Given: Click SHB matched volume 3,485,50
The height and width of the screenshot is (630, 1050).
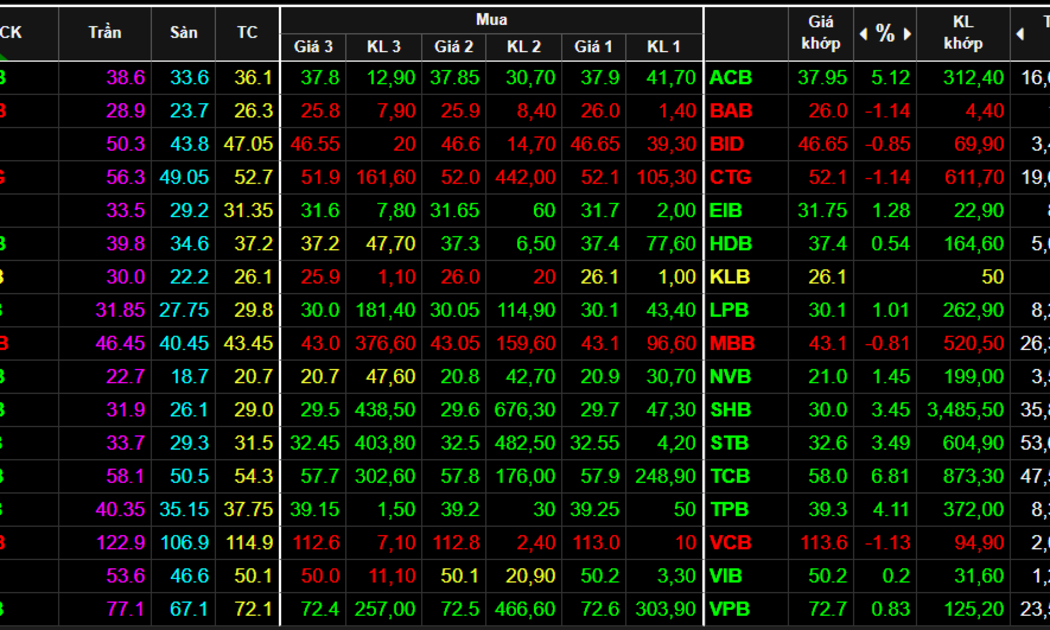Looking at the screenshot, I should coord(966,410).
